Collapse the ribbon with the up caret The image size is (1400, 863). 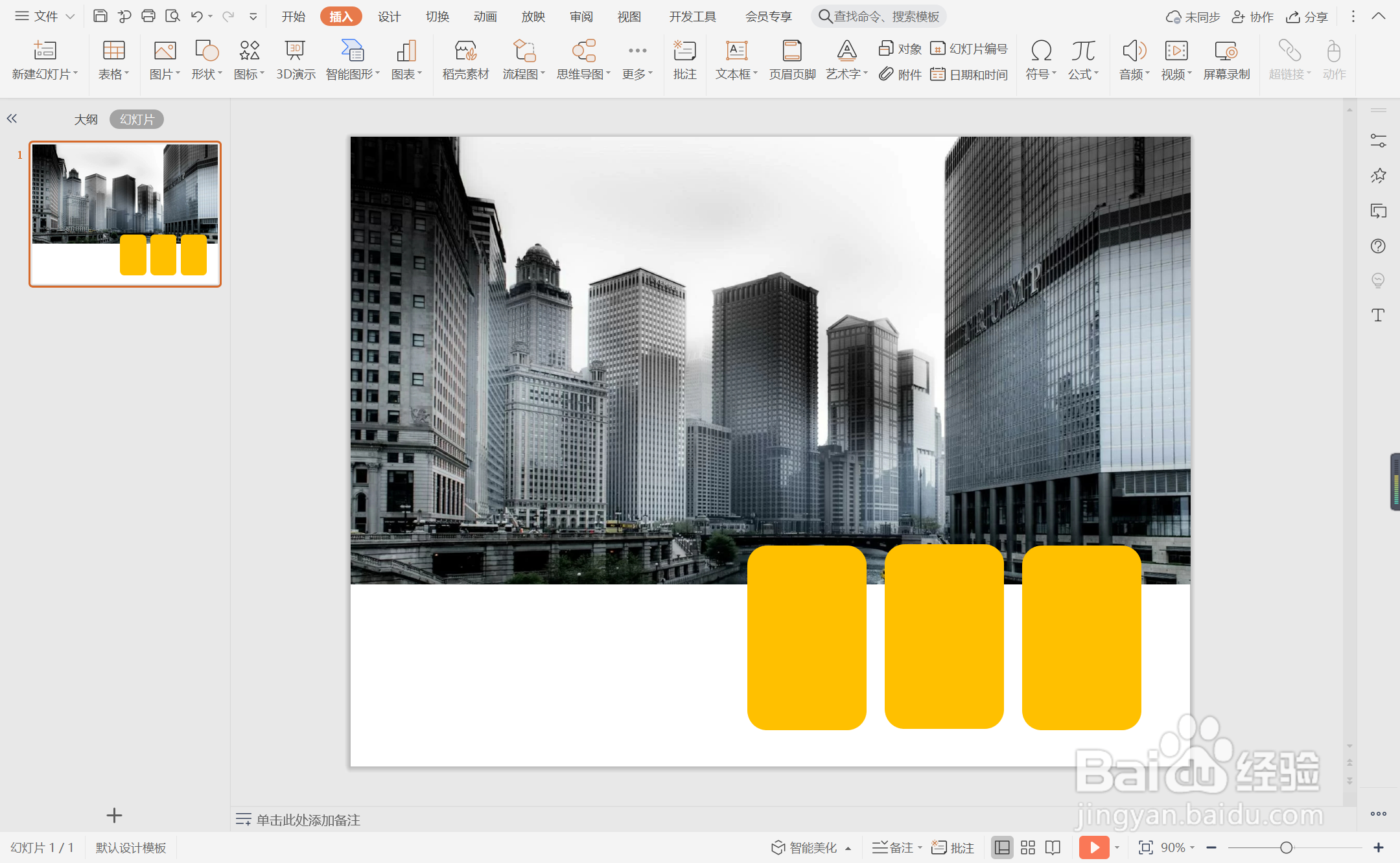pos(1379,16)
